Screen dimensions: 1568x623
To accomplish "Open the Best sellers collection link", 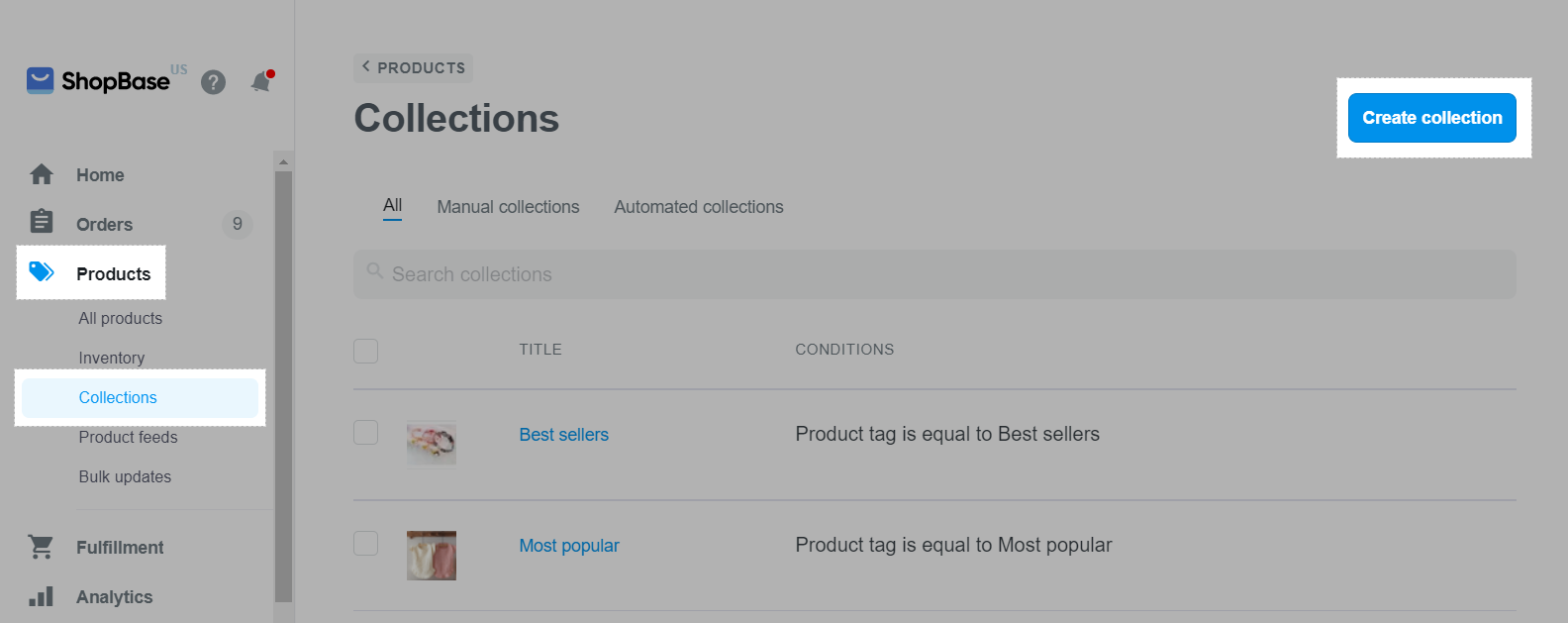I will click(563, 435).
